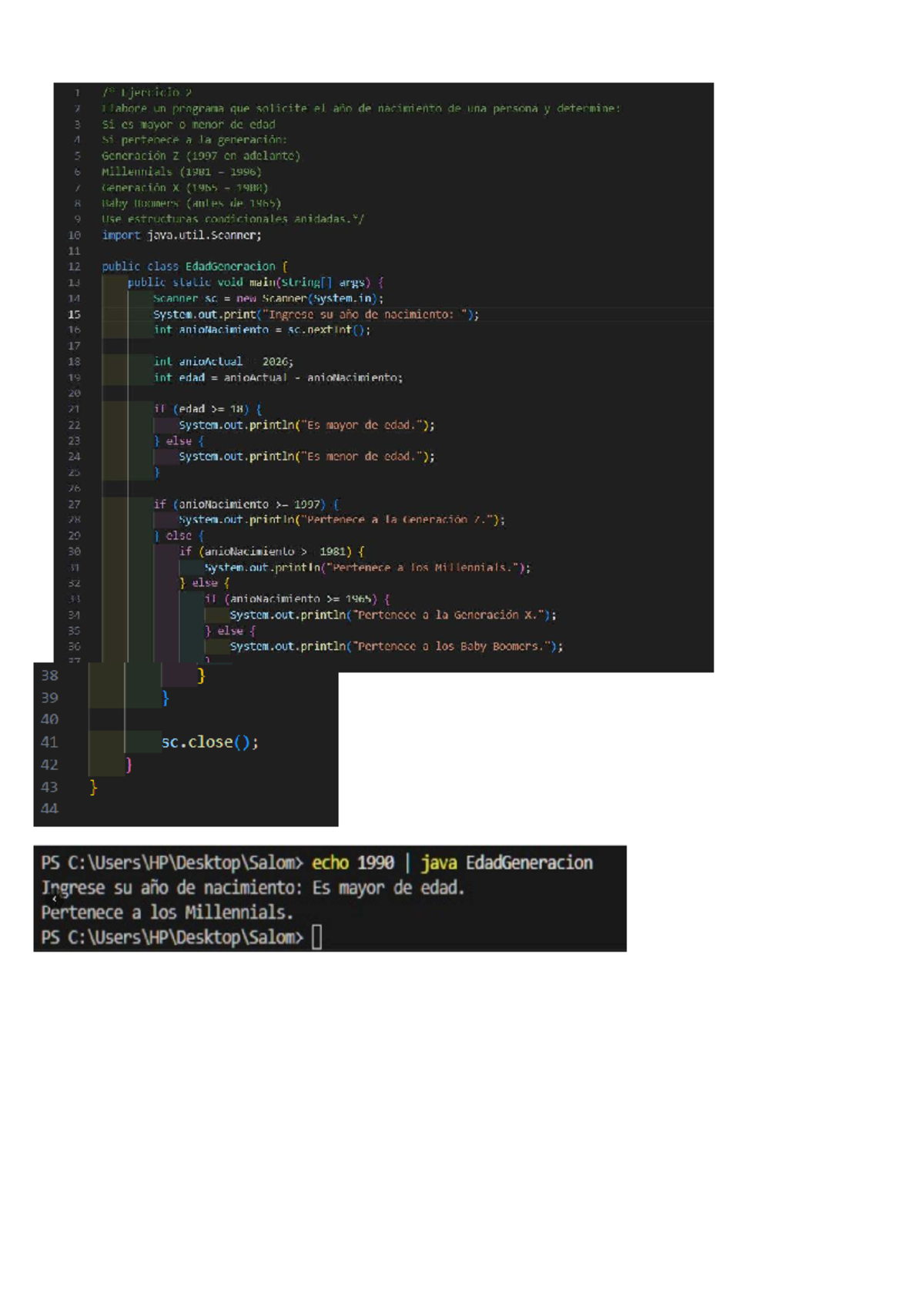Screen dimensions: 924x1306
Task: Click the "sc.close();" statement
Action: [209, 742]
